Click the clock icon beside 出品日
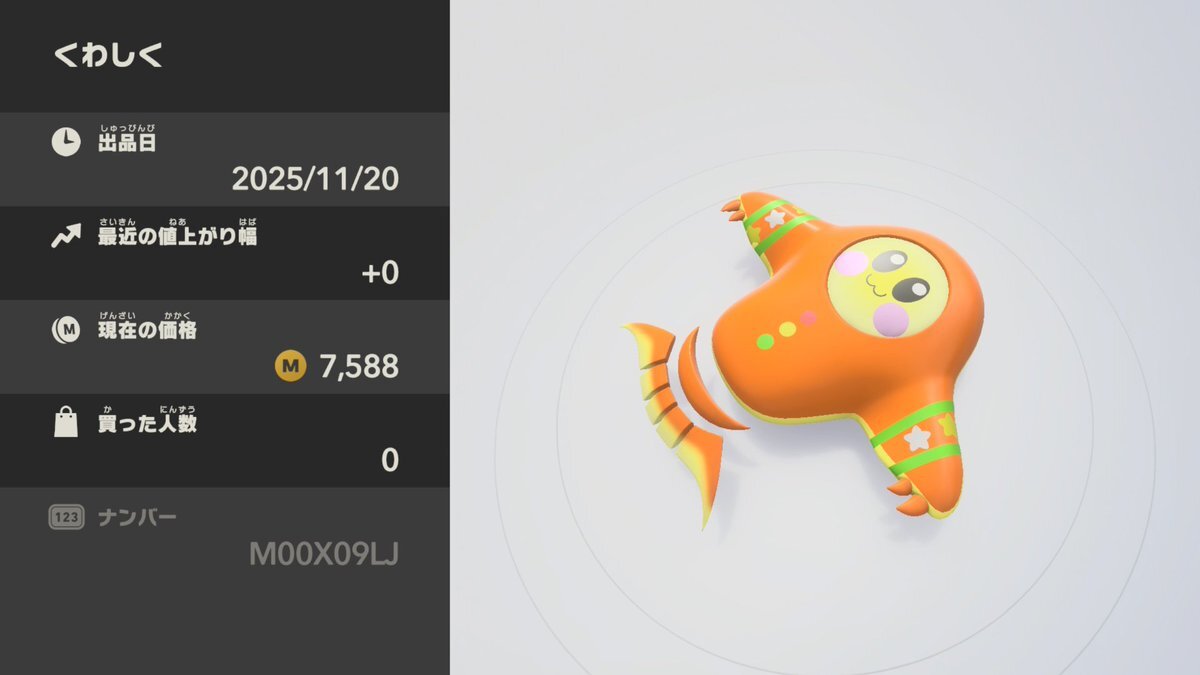1200x675 pixels. (x=66, y=142)
